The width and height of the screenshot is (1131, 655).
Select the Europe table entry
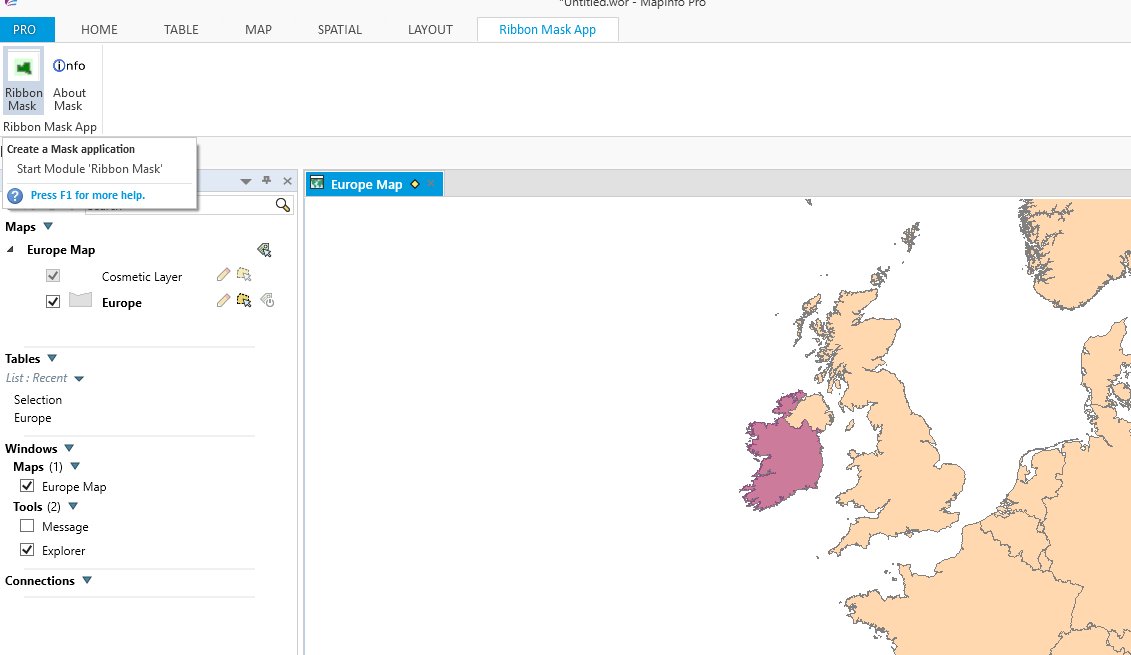pos(32,418)
